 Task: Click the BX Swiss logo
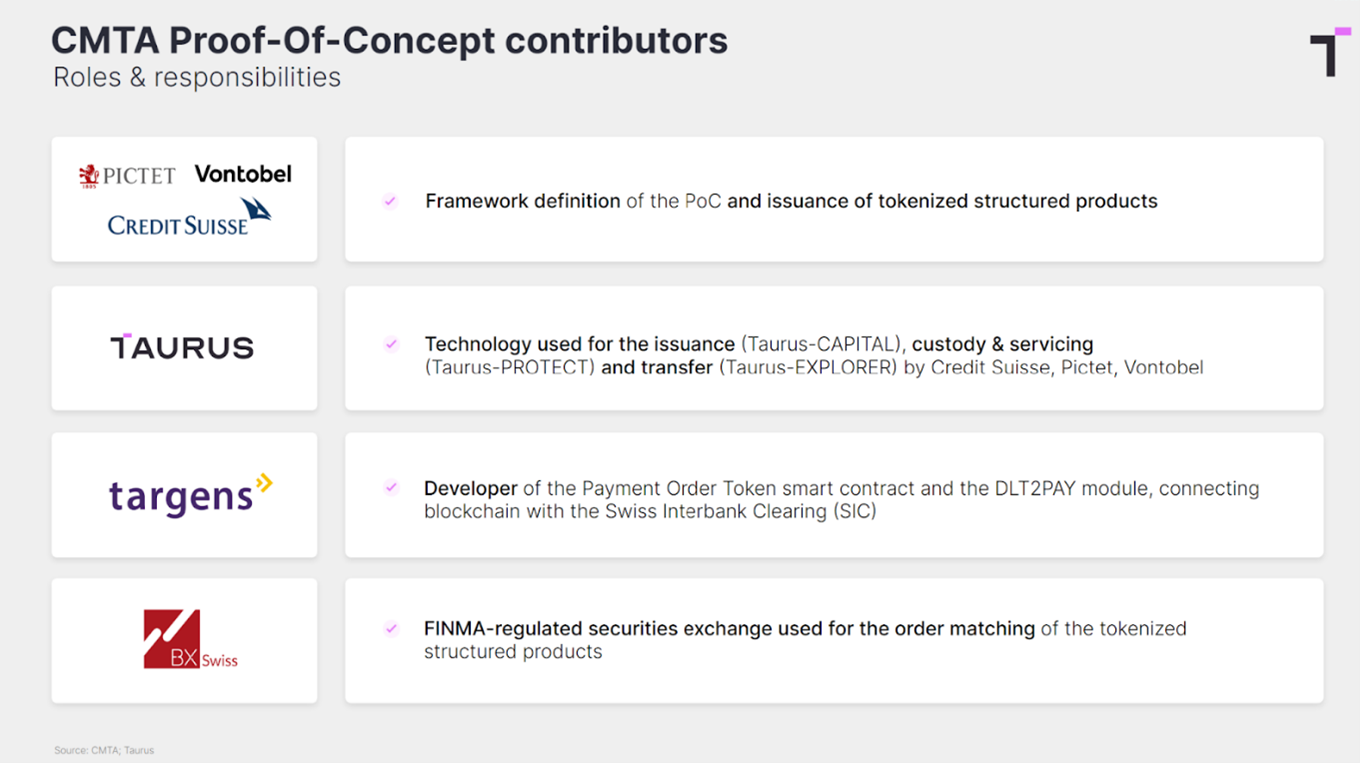(190, 639)
